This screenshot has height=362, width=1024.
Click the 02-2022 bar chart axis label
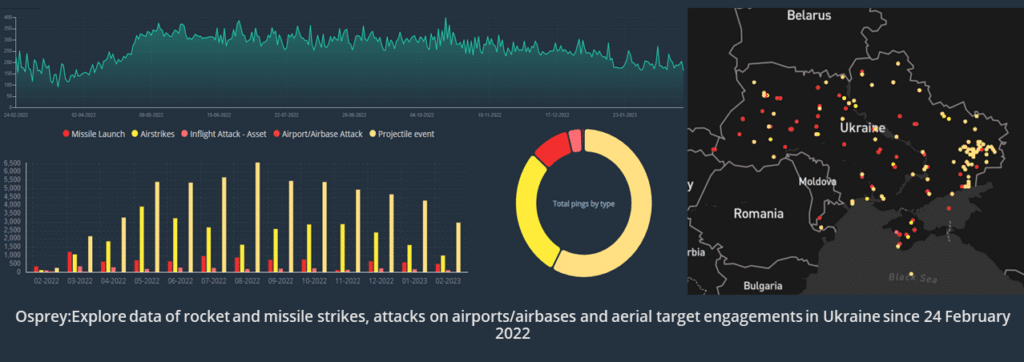46,281
